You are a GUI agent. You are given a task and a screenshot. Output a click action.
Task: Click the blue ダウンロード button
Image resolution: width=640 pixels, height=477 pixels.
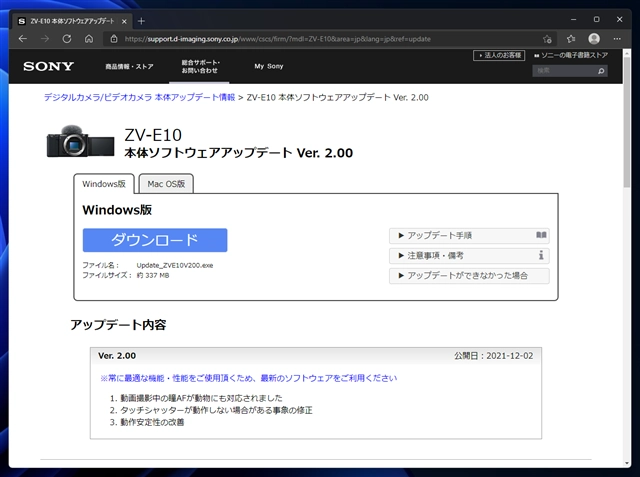pos(155,240)
